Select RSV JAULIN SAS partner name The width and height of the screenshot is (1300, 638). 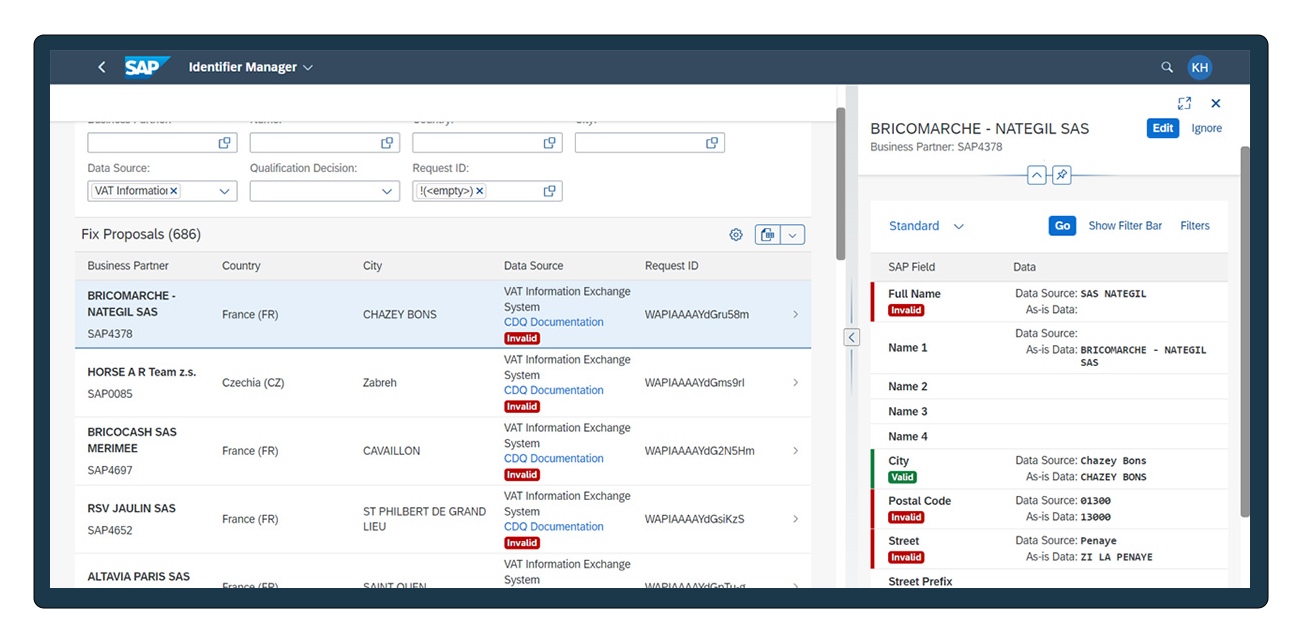click(x=131, y=508)
